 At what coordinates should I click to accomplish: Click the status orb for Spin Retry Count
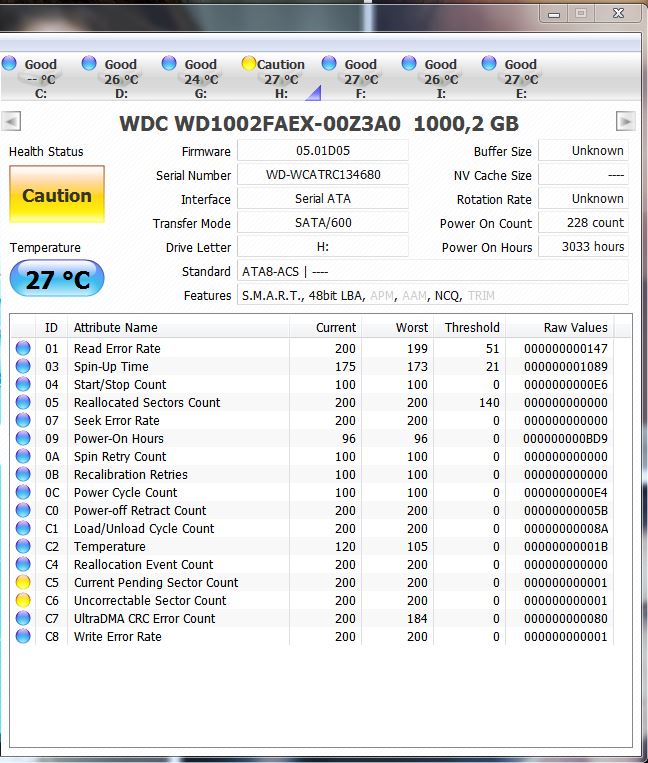click(x=23, y=456)
